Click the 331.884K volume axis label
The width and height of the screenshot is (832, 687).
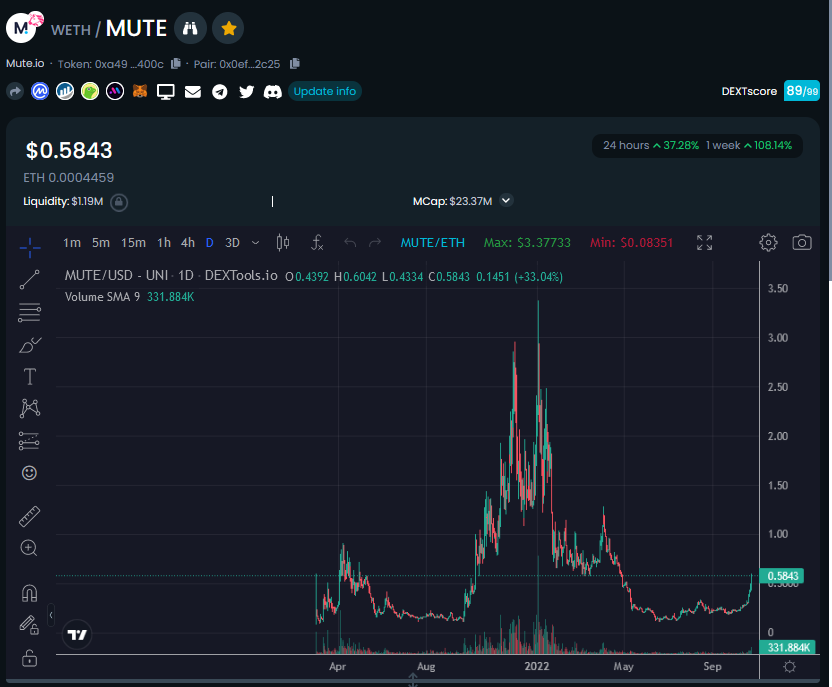pos(788,647)
